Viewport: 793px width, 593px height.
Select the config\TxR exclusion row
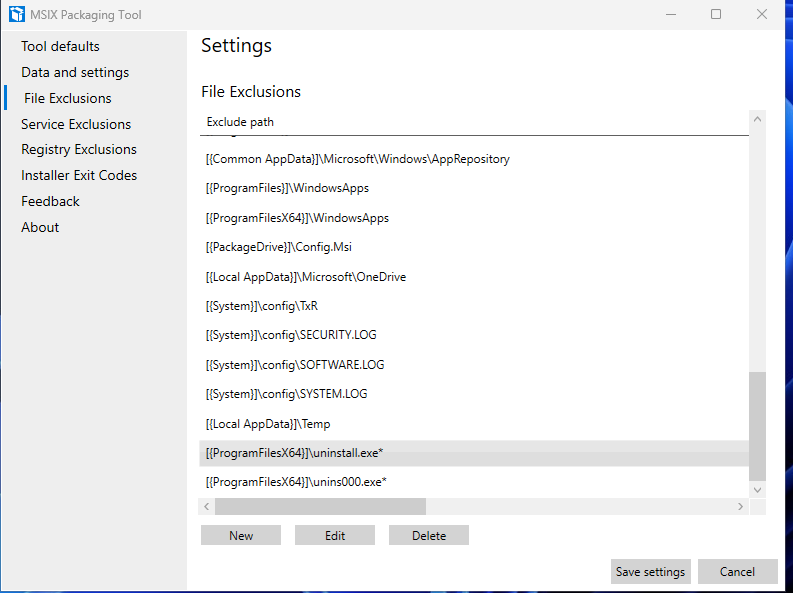click(474, 306)
